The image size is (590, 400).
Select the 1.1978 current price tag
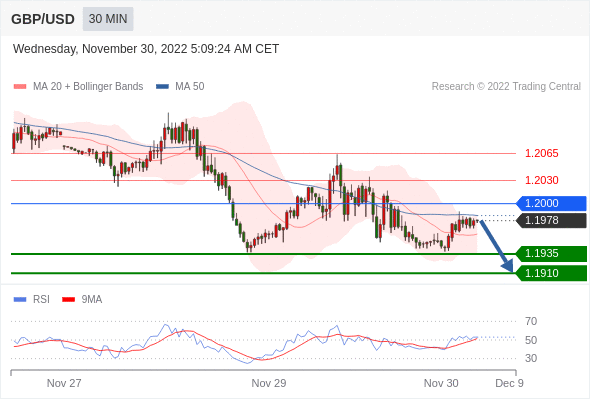tap(551, 220)
